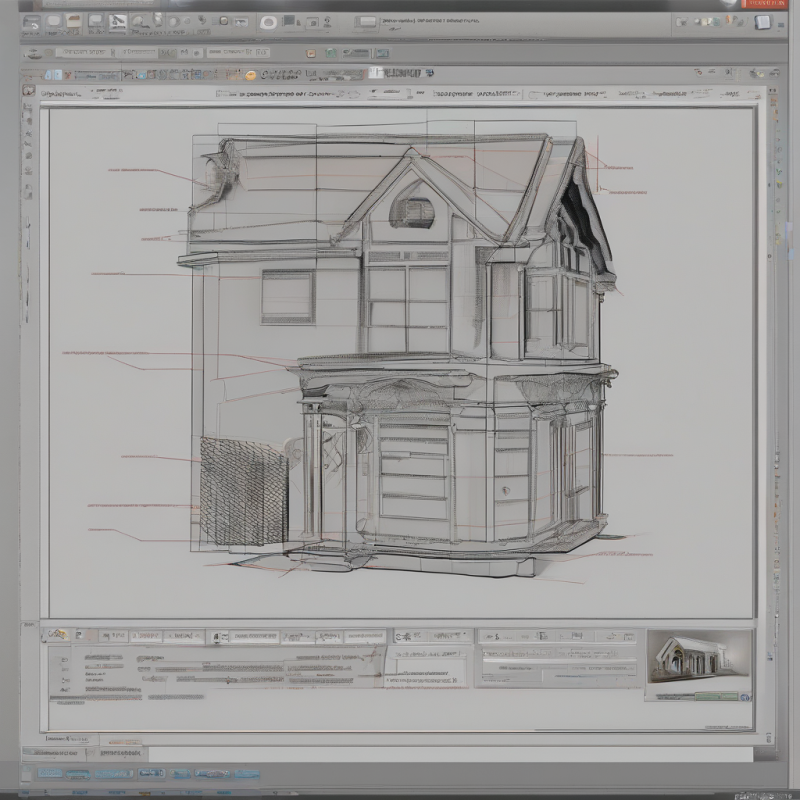This screenshot has width=800, height=800.
Task: Click the first icon in the top toolbar
Action: pos(30,21)
